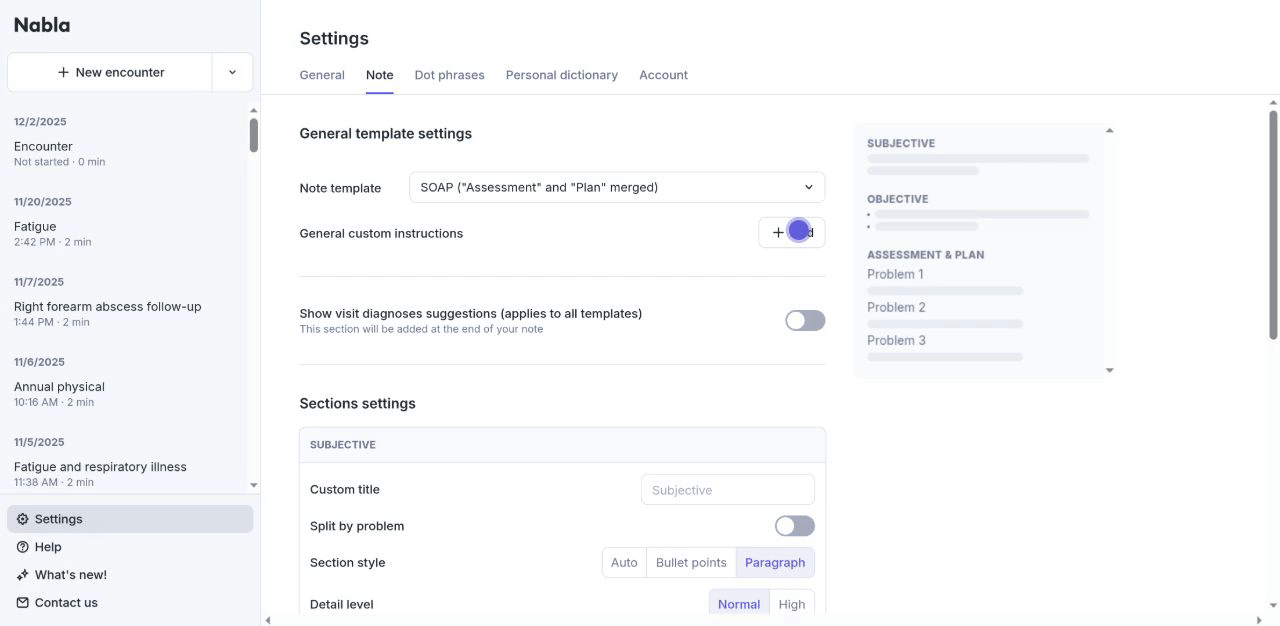The height and width of the screenshot is (626, 1280).
Task: Click the Nabla logo
Action: (42, 25)
